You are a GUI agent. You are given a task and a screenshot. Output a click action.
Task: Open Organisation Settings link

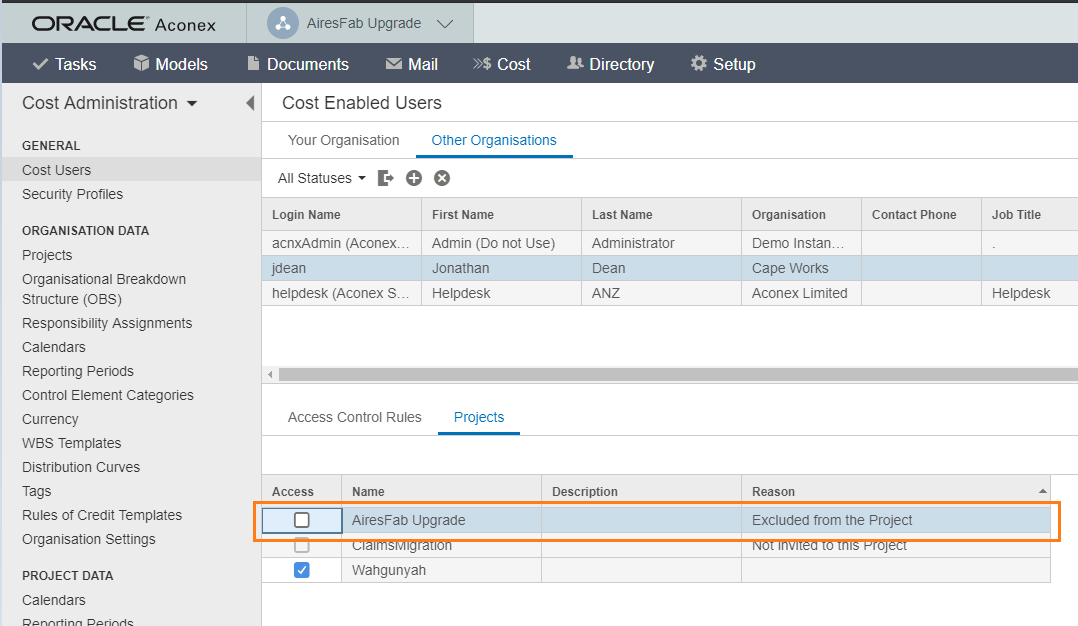tap(89, 539)
